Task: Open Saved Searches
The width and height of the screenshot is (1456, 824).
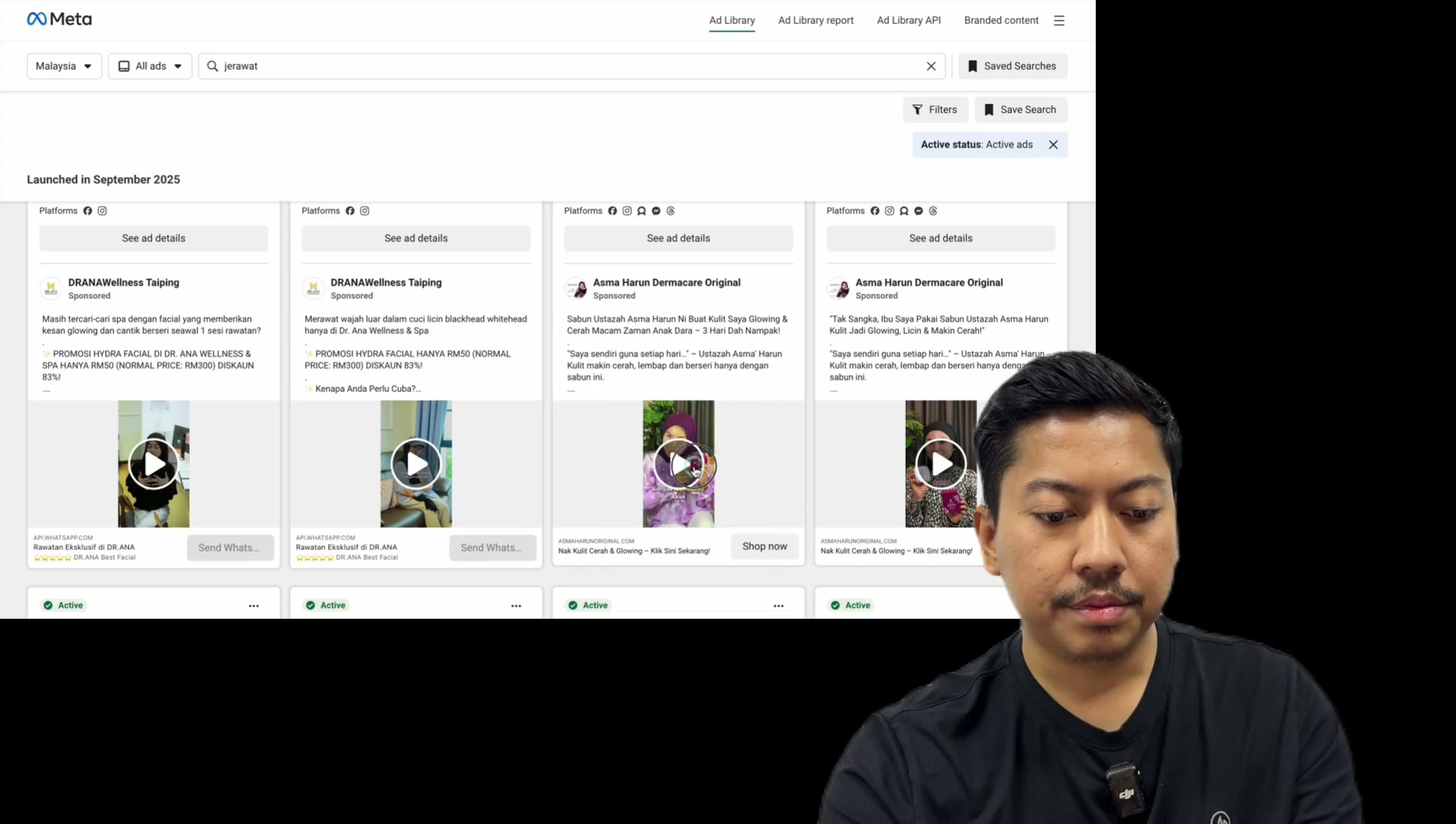Action: tap(1013, 66)
